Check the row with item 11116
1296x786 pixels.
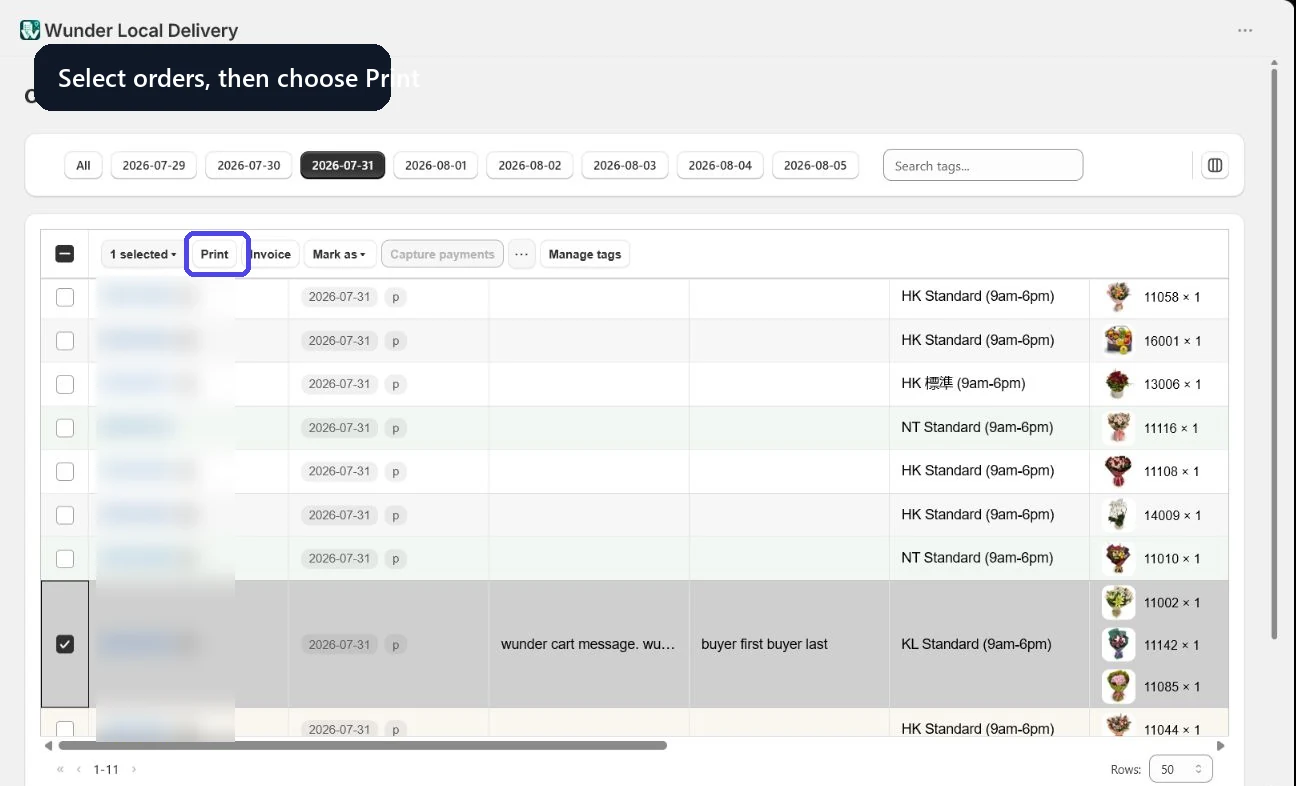(65, 428)
